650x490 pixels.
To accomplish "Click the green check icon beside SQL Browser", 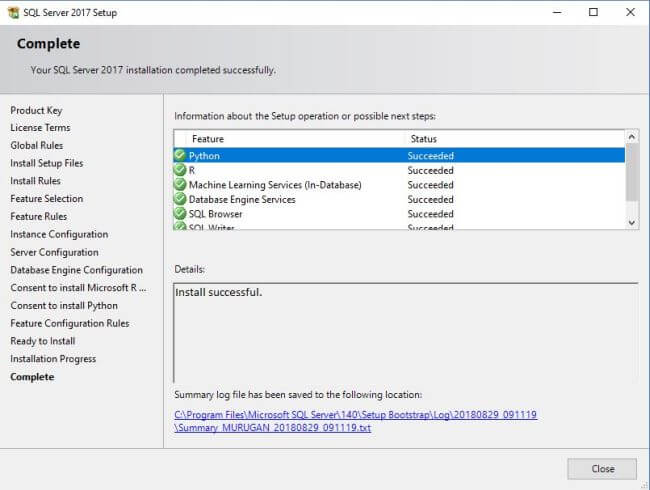I will (180, 213).
